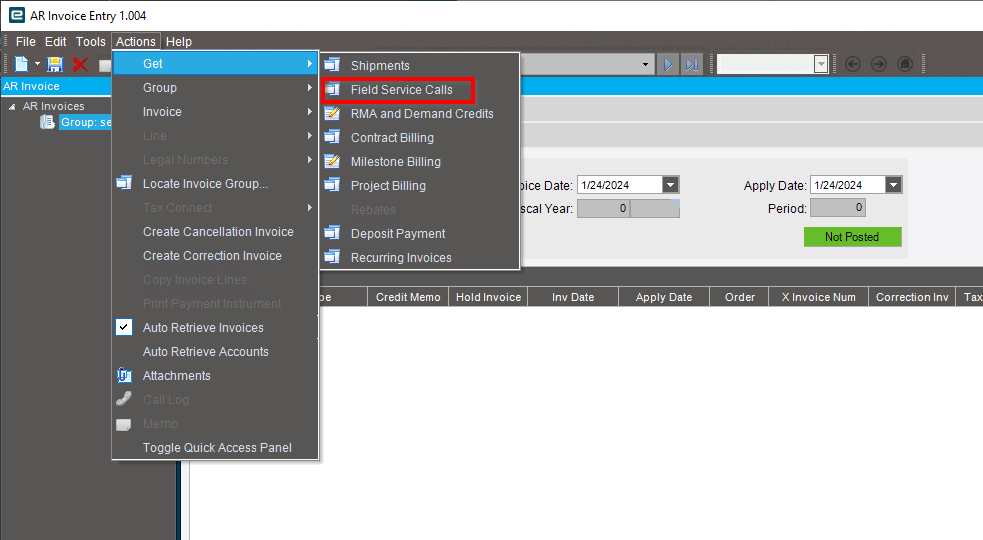The height and width of the screenshot is (540, 983).
Task: Click the red Delete X icon
Action: [80, 64]
